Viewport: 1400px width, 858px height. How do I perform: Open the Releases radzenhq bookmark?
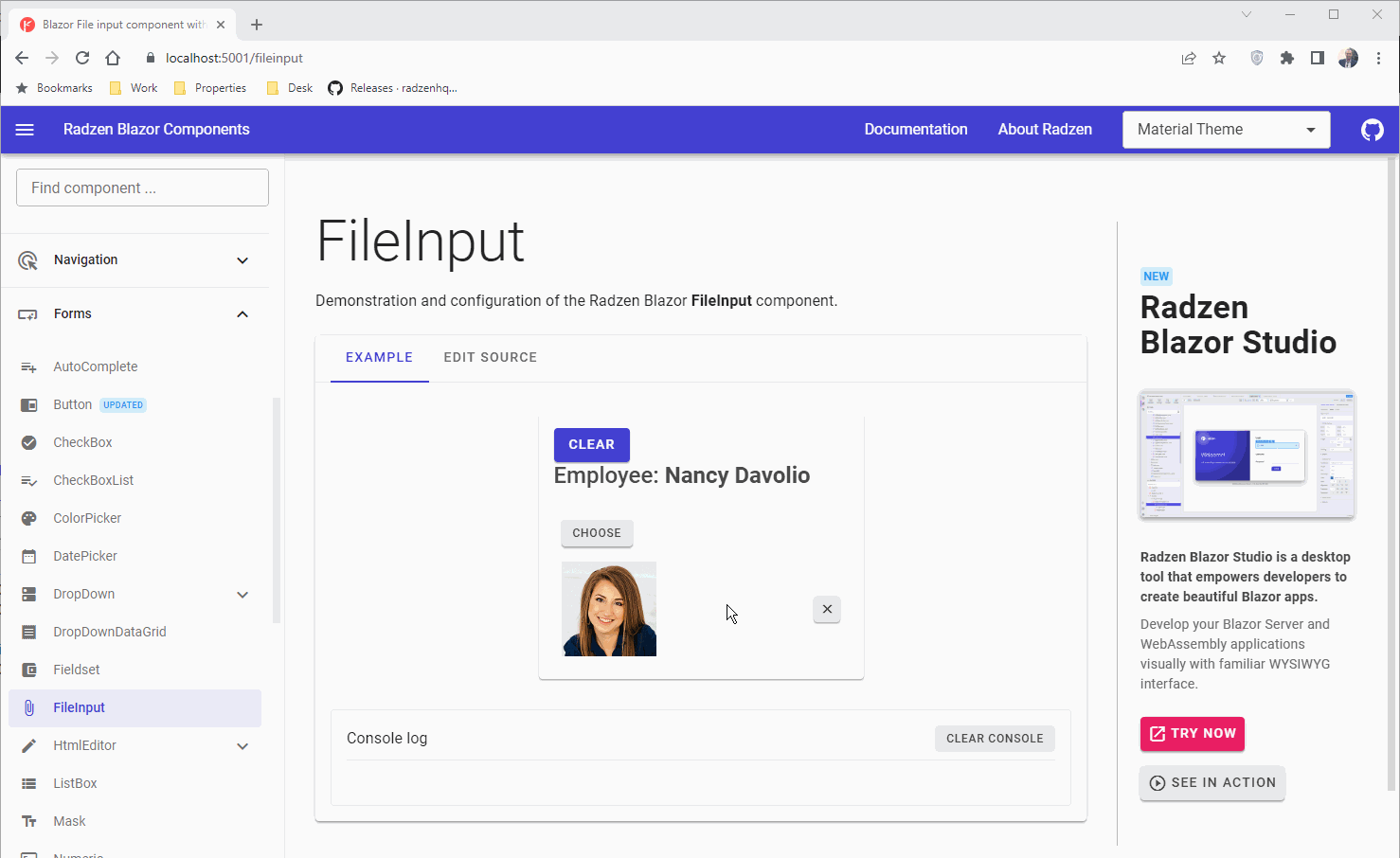[393, 88]
